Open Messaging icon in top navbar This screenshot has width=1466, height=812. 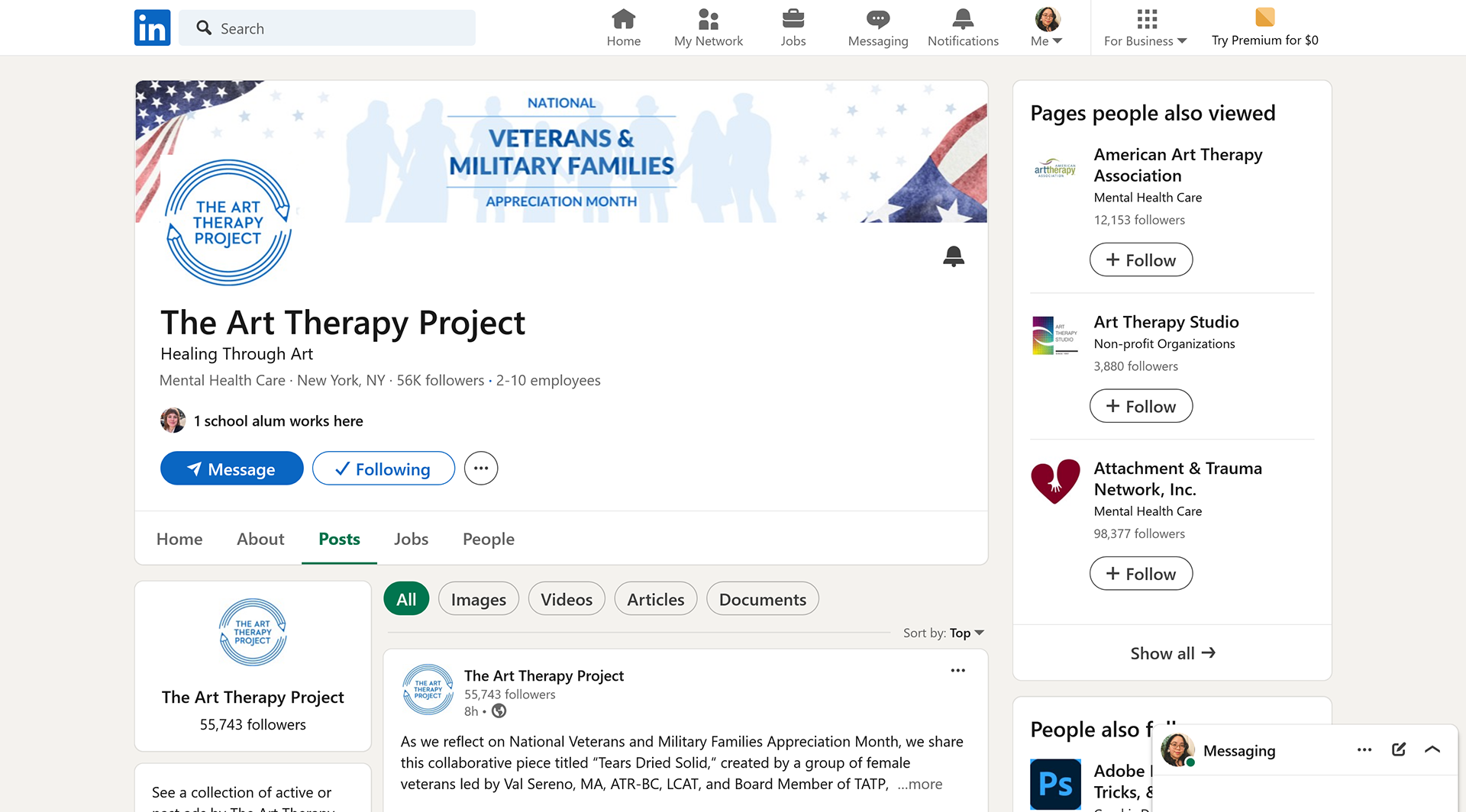tap(877, 28)
